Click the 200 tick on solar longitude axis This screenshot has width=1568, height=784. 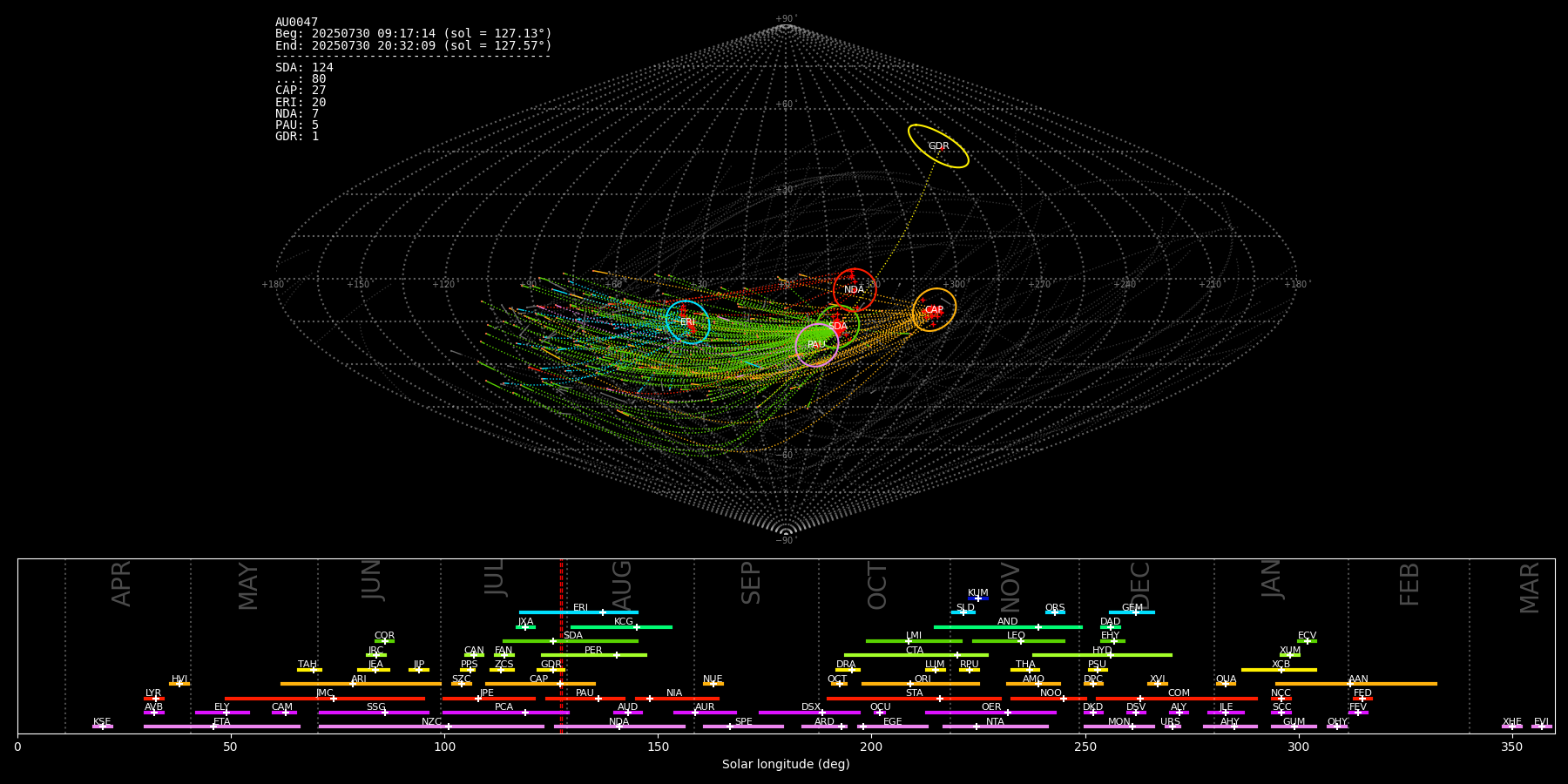point(871,747)
